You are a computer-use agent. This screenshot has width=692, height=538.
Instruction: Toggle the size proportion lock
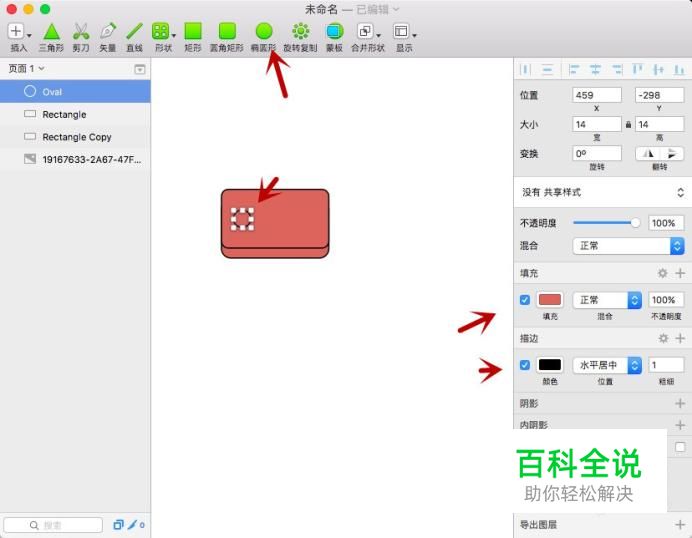click(628, 125)
